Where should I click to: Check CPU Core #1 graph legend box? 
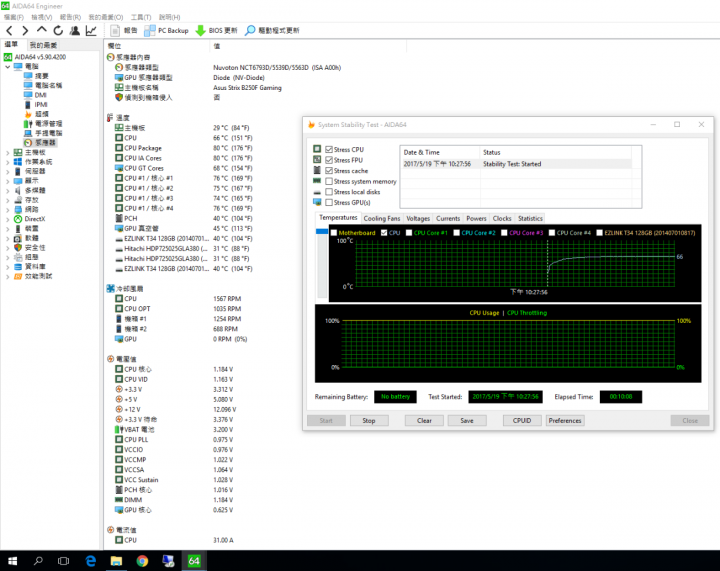tap(409, 233)
